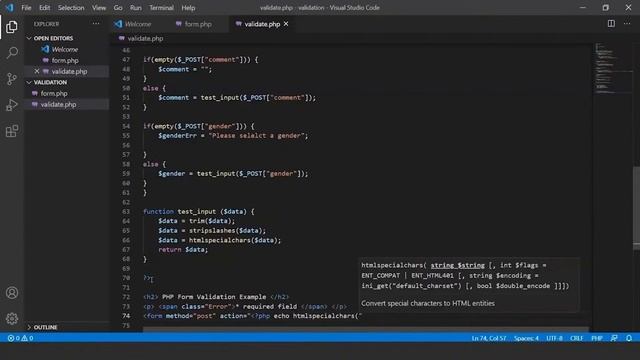Click the 'Please selalct a gender' string
640x360 pixels.
pos(258,136)
